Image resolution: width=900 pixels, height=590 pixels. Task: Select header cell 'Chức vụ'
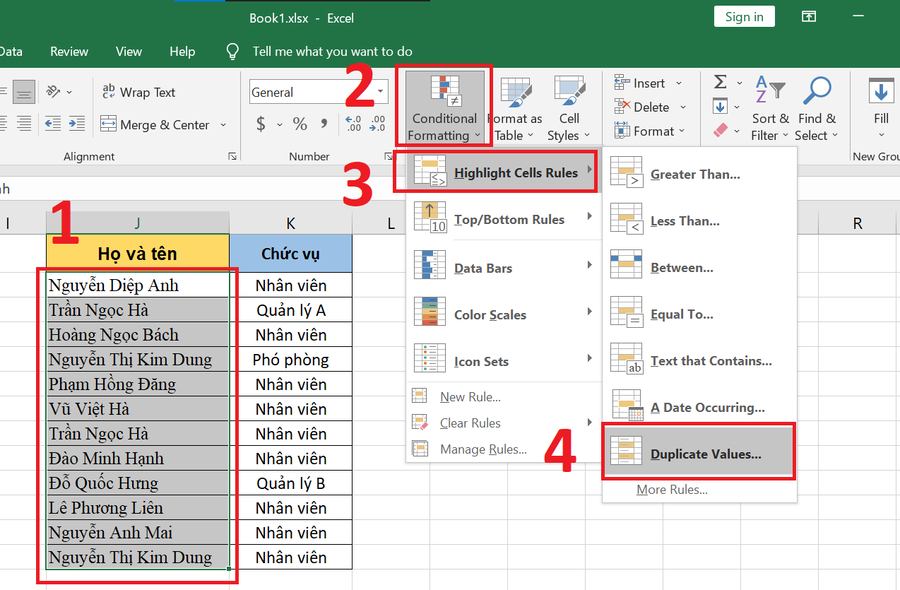(291, 253)
